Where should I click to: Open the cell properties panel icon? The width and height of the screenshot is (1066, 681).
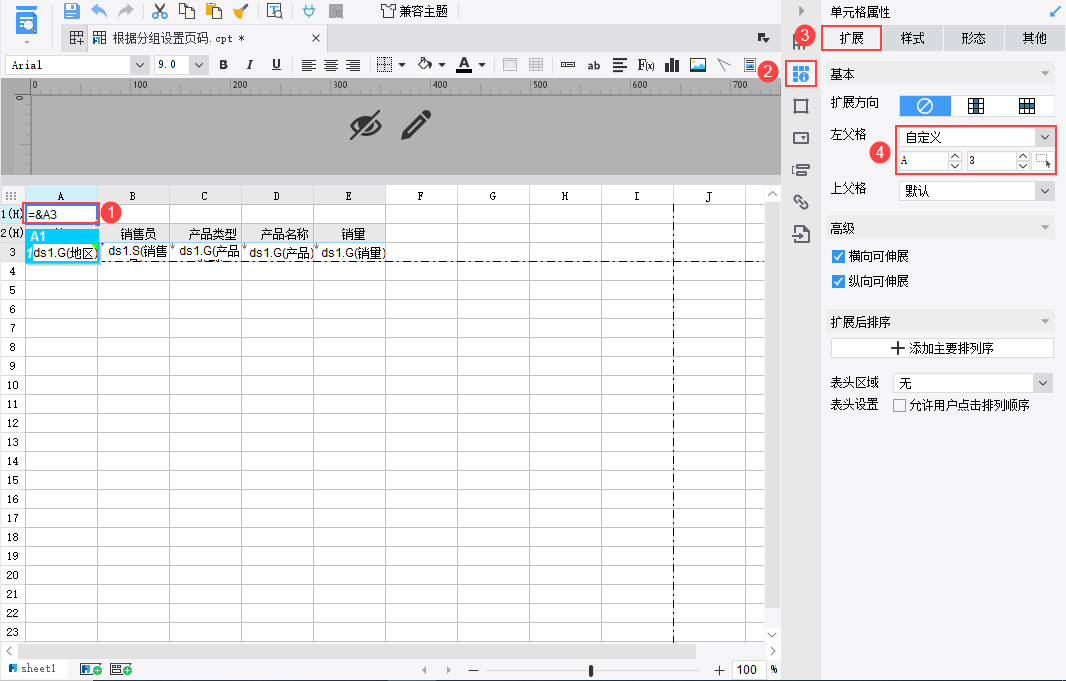coord(801,73)
